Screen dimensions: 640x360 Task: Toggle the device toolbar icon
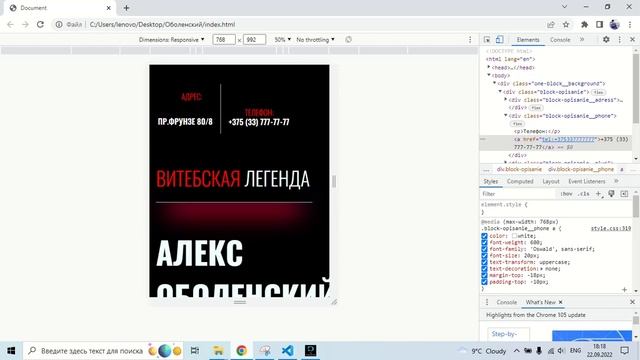click(x=499, y=40)
